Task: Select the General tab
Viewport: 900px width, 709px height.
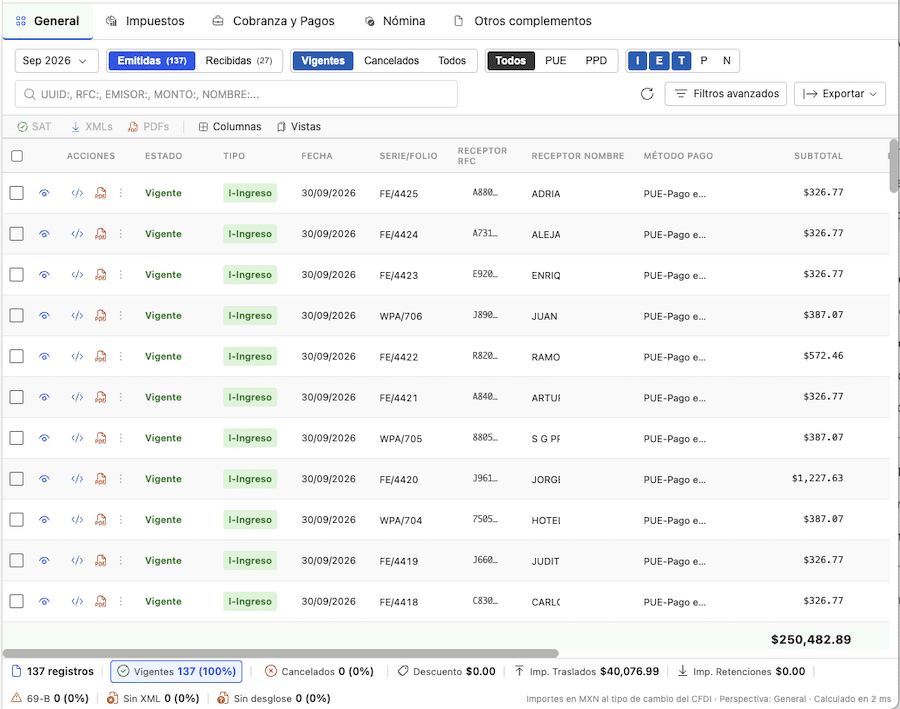Action: [x=48, y=21]
